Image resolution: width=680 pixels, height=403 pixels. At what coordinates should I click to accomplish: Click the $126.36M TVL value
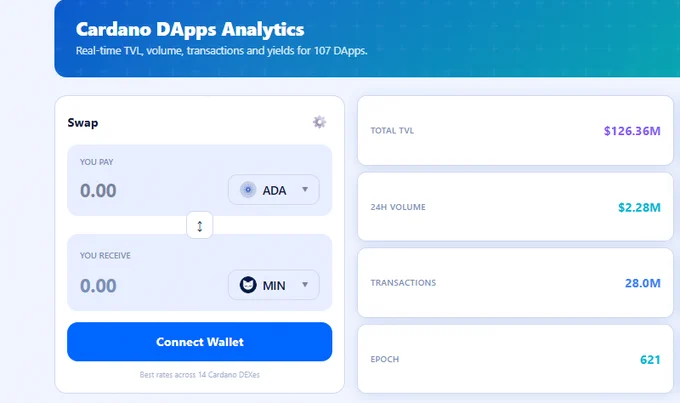[x=632, y=131]
